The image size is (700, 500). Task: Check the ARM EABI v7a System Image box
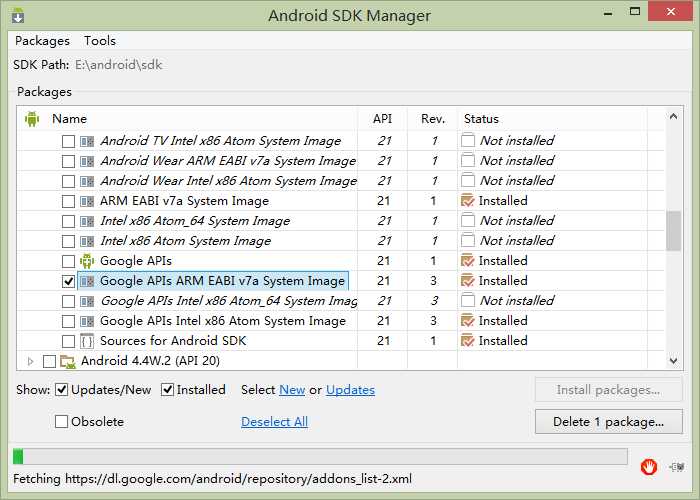pyautogui.click(x=68, y=201)
